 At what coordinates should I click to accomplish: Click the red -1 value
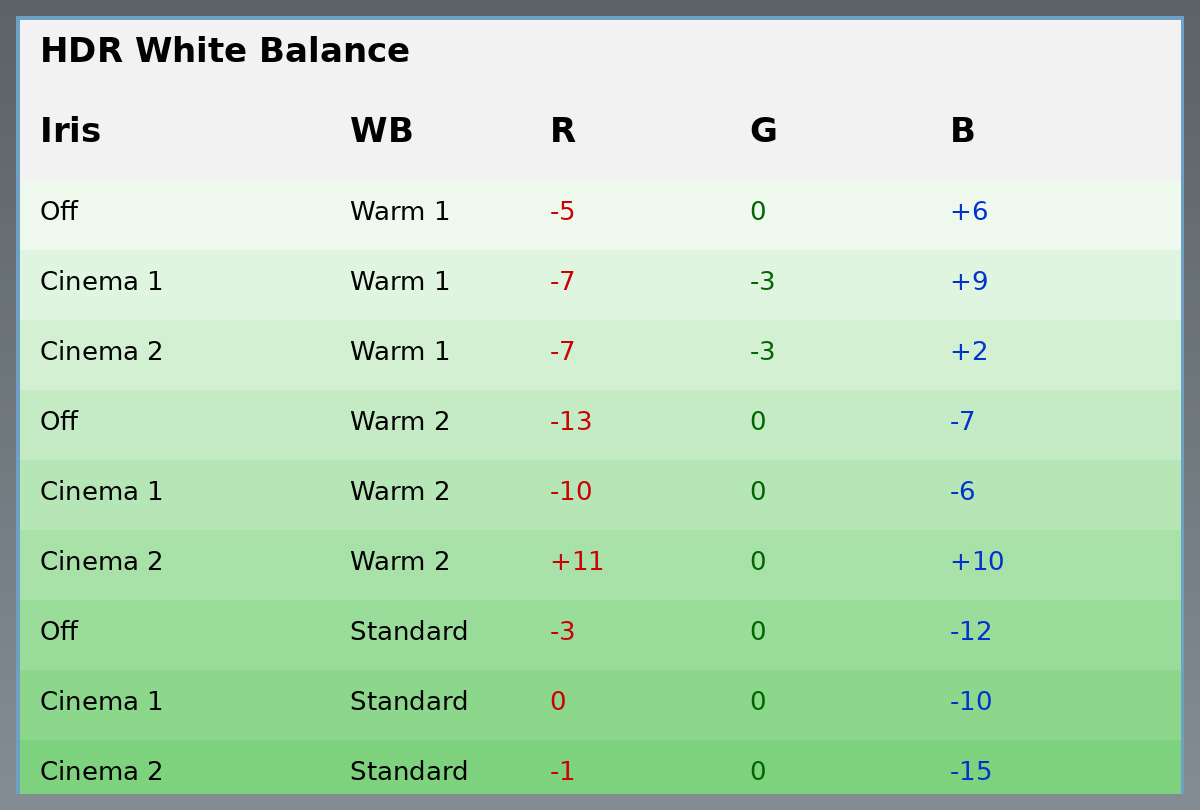tap(562, 773)
